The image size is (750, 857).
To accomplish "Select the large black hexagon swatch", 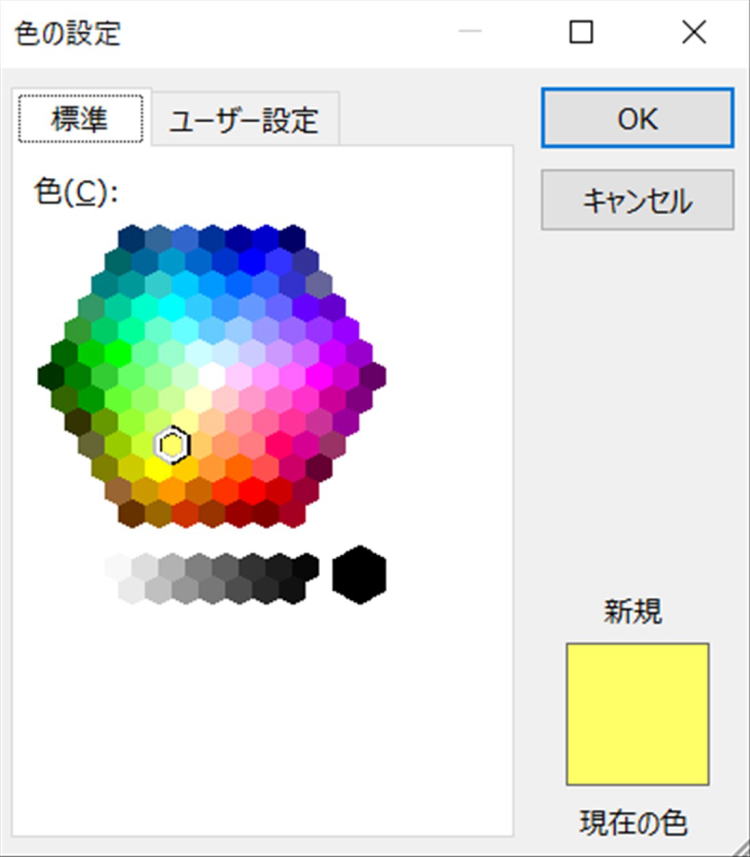I will click(x=359, y=575).
